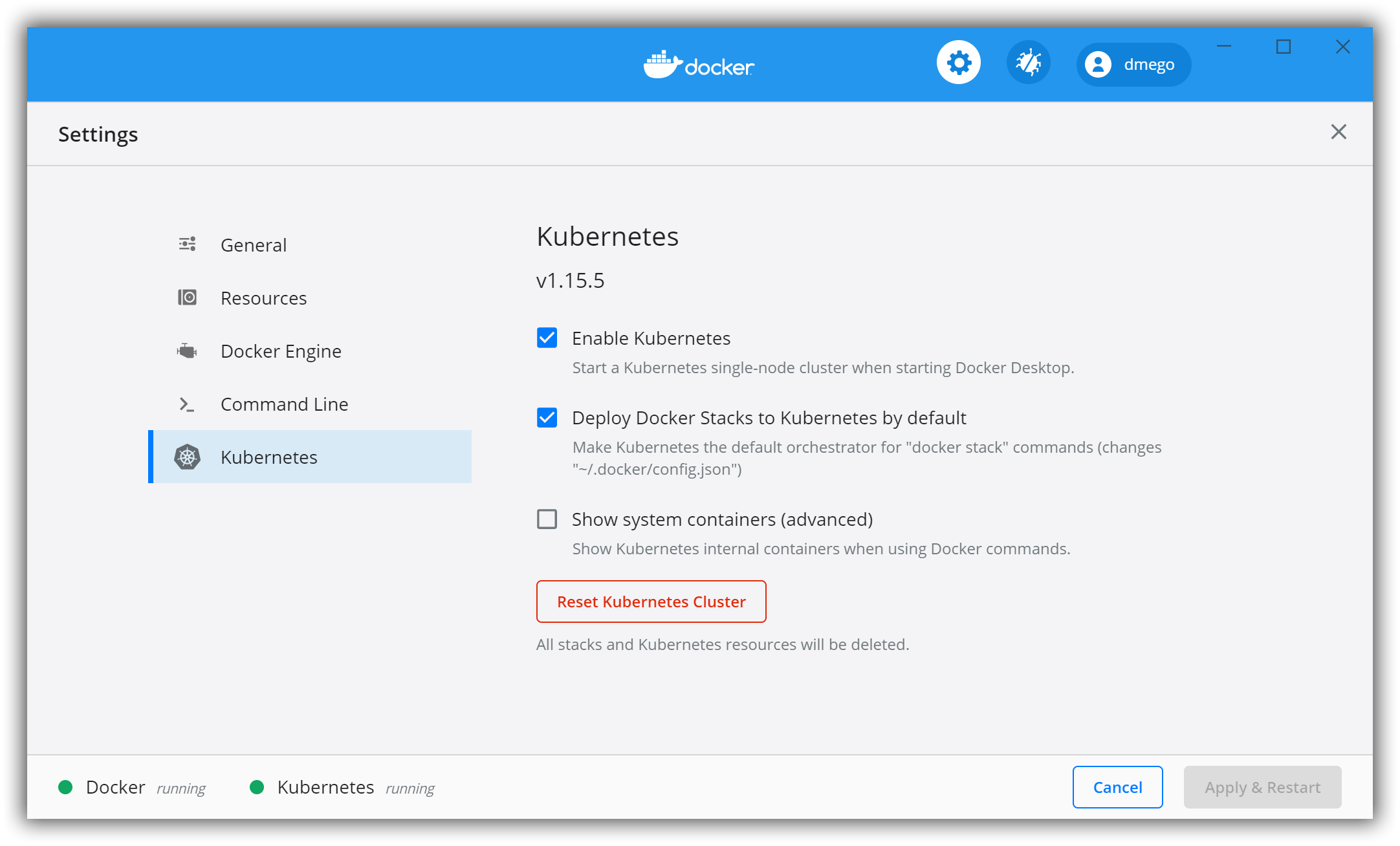
Task: Click the Cancel button
Action: (x=1118, y=787)
